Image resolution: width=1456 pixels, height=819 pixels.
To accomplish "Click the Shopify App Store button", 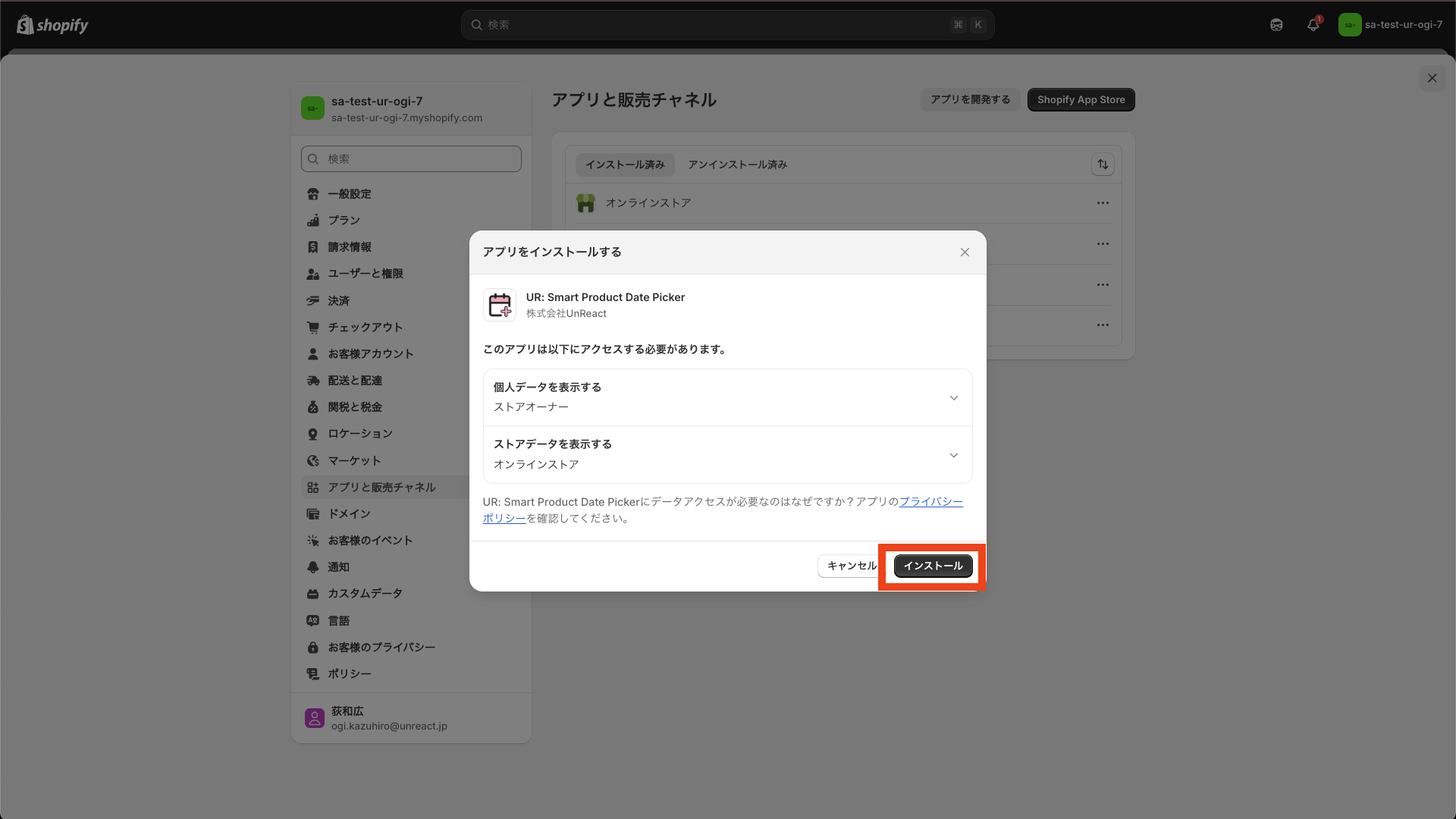I will 1081,99.
